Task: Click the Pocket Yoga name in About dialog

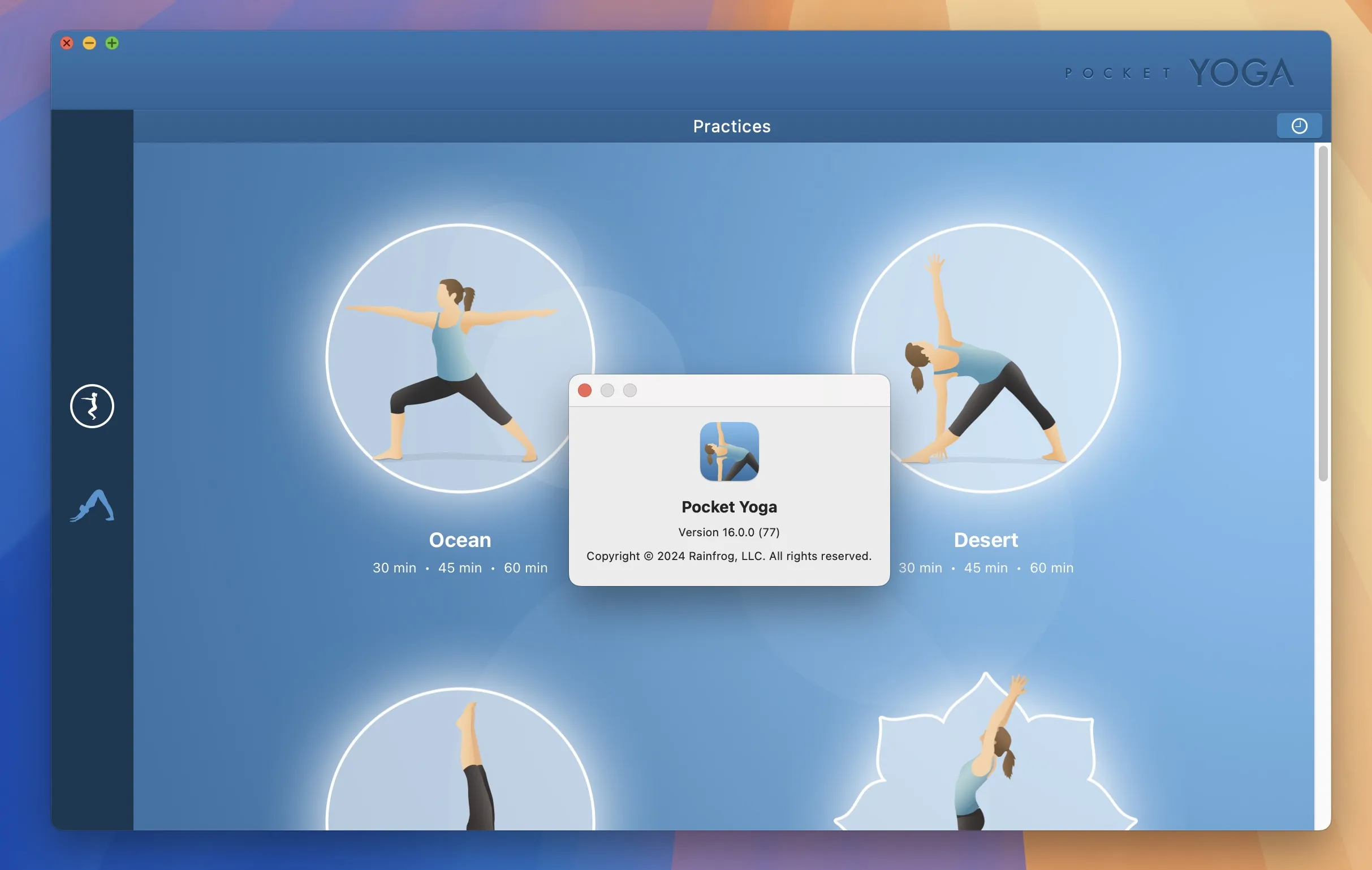Action: pos(730,506)
